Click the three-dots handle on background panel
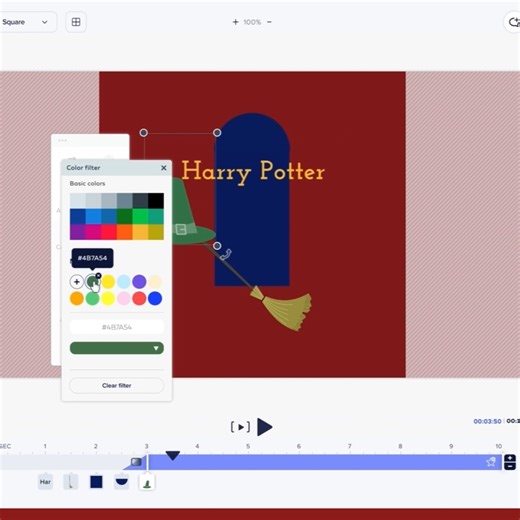520x520 pixels. click(x=62, y=140)
